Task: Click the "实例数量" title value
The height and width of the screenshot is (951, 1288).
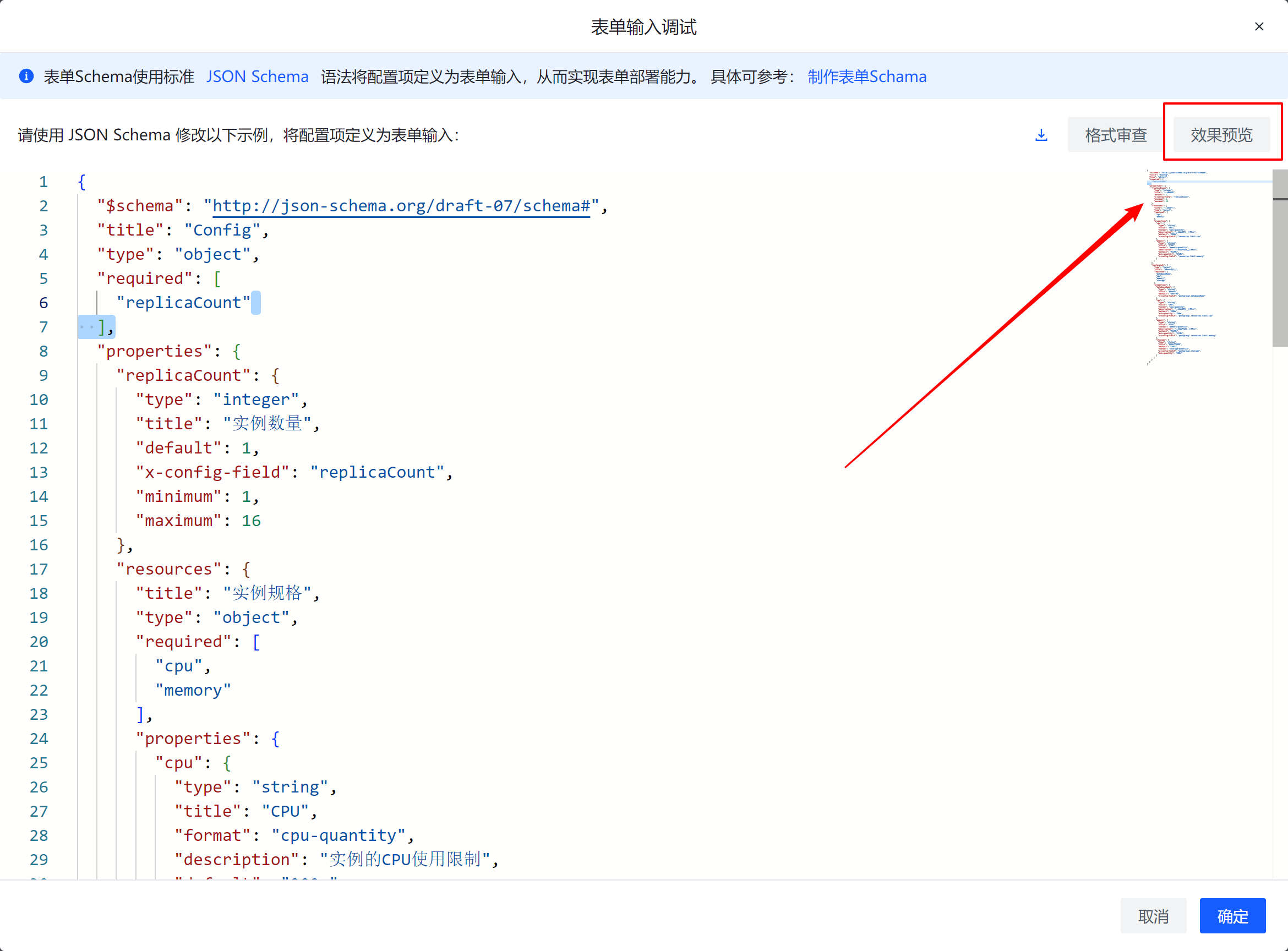Action: [x=268, y=424]
